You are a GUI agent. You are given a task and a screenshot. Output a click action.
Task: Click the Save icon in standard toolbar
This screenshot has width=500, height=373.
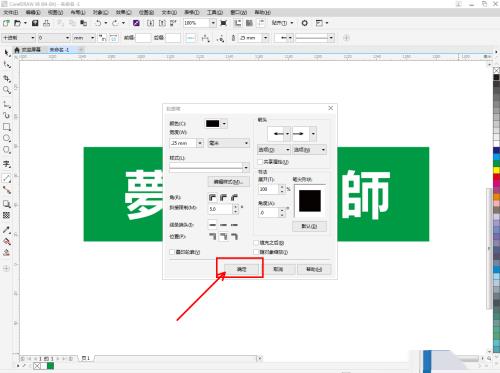(35, 23)
